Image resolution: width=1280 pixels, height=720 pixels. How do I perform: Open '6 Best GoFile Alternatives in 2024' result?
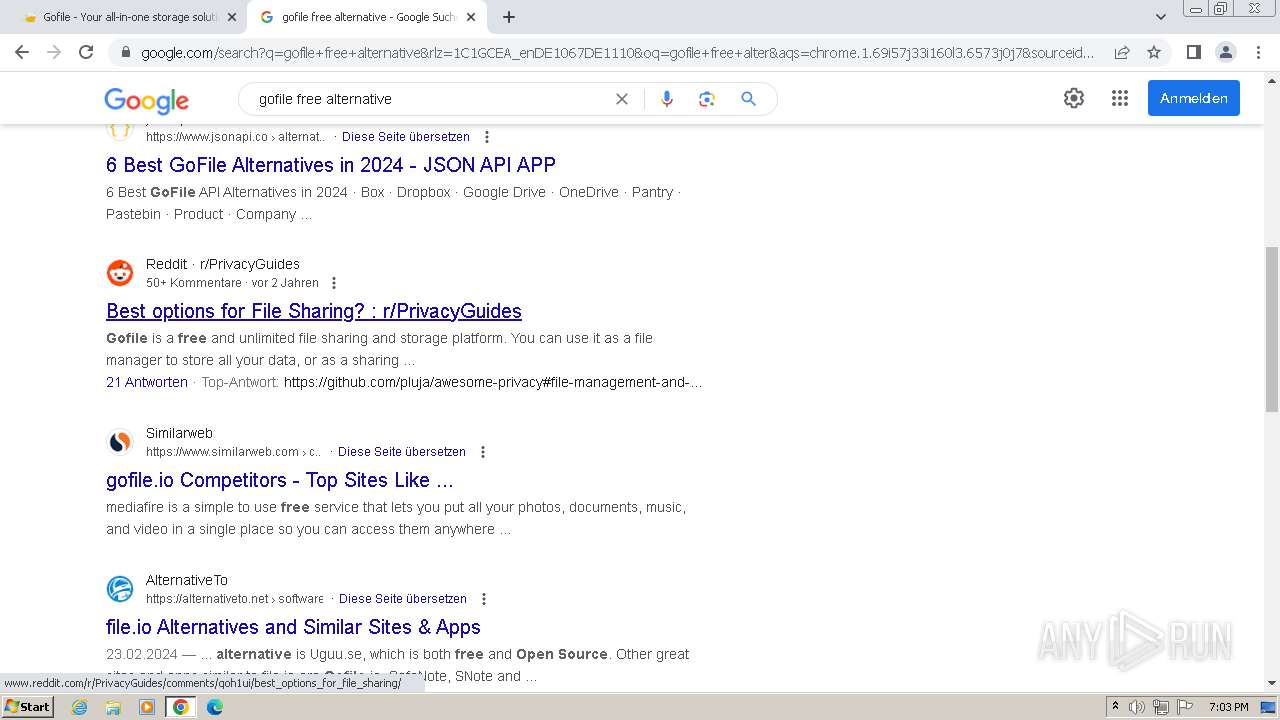pyautogui.click(x=331, y=164)
